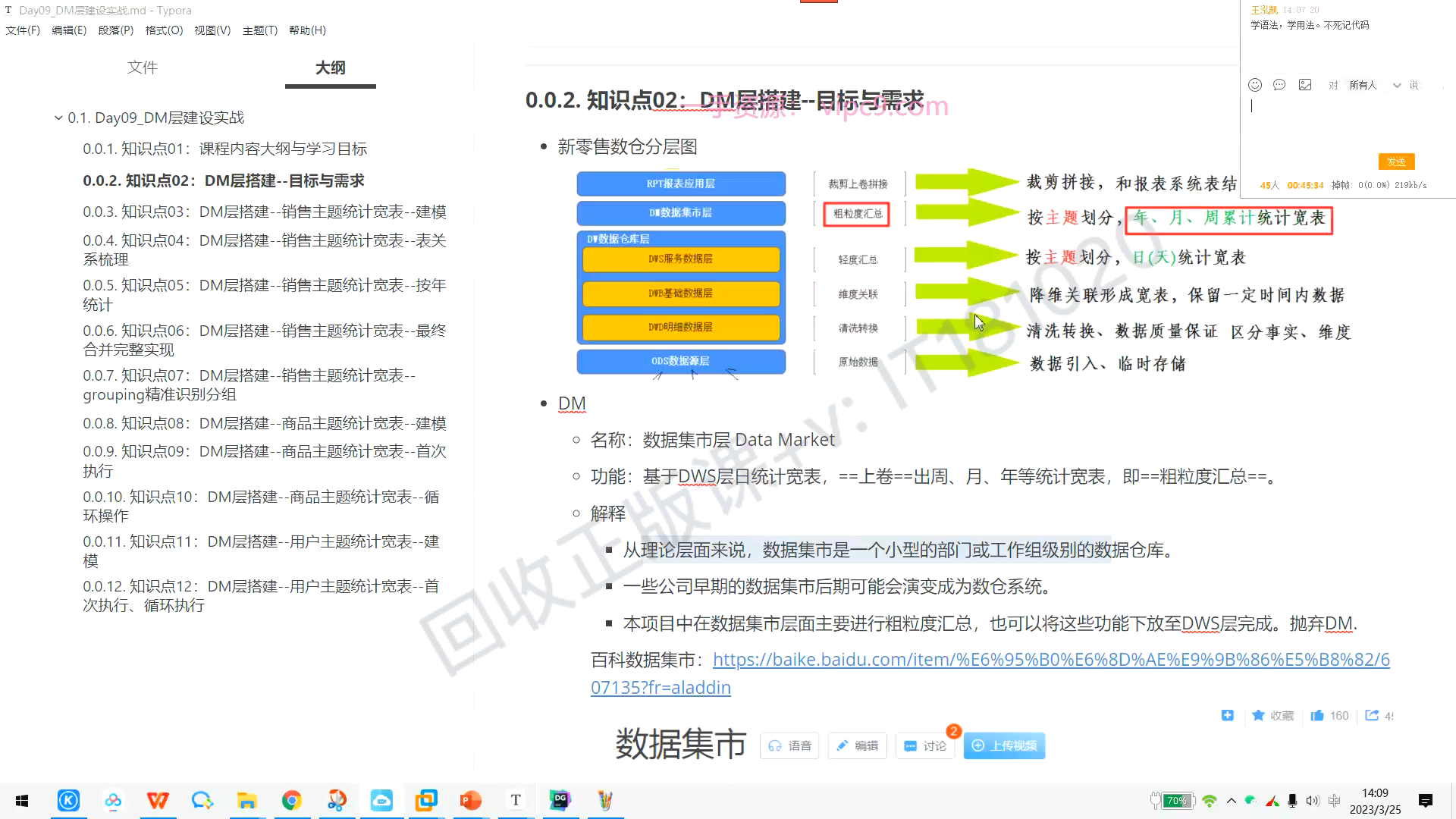Image resolution: width=1456 pixels, height=819 pixels.
Task: Open Google Chrome from the taskbar
Action: (291, 800)
